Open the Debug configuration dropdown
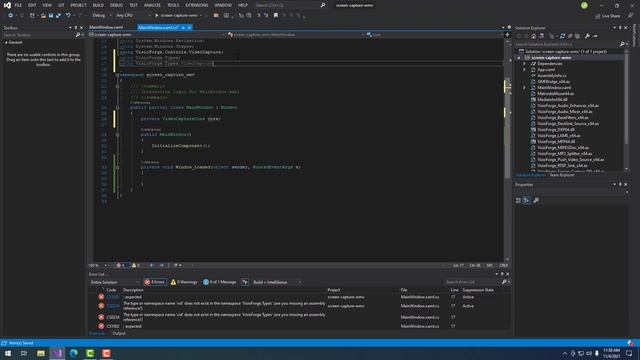 click(101, 16)
